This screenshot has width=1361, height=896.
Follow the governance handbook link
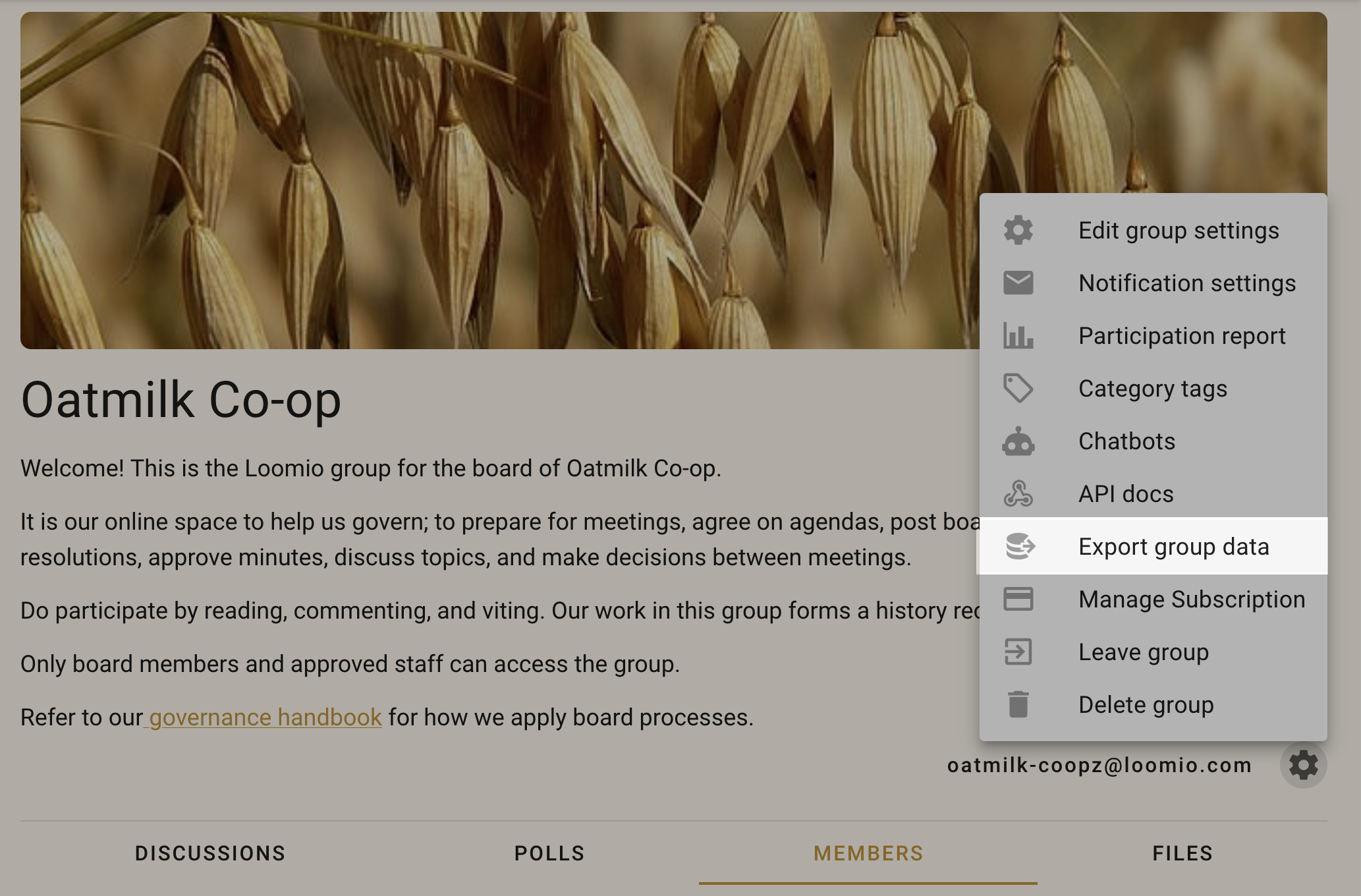[265, 717]
